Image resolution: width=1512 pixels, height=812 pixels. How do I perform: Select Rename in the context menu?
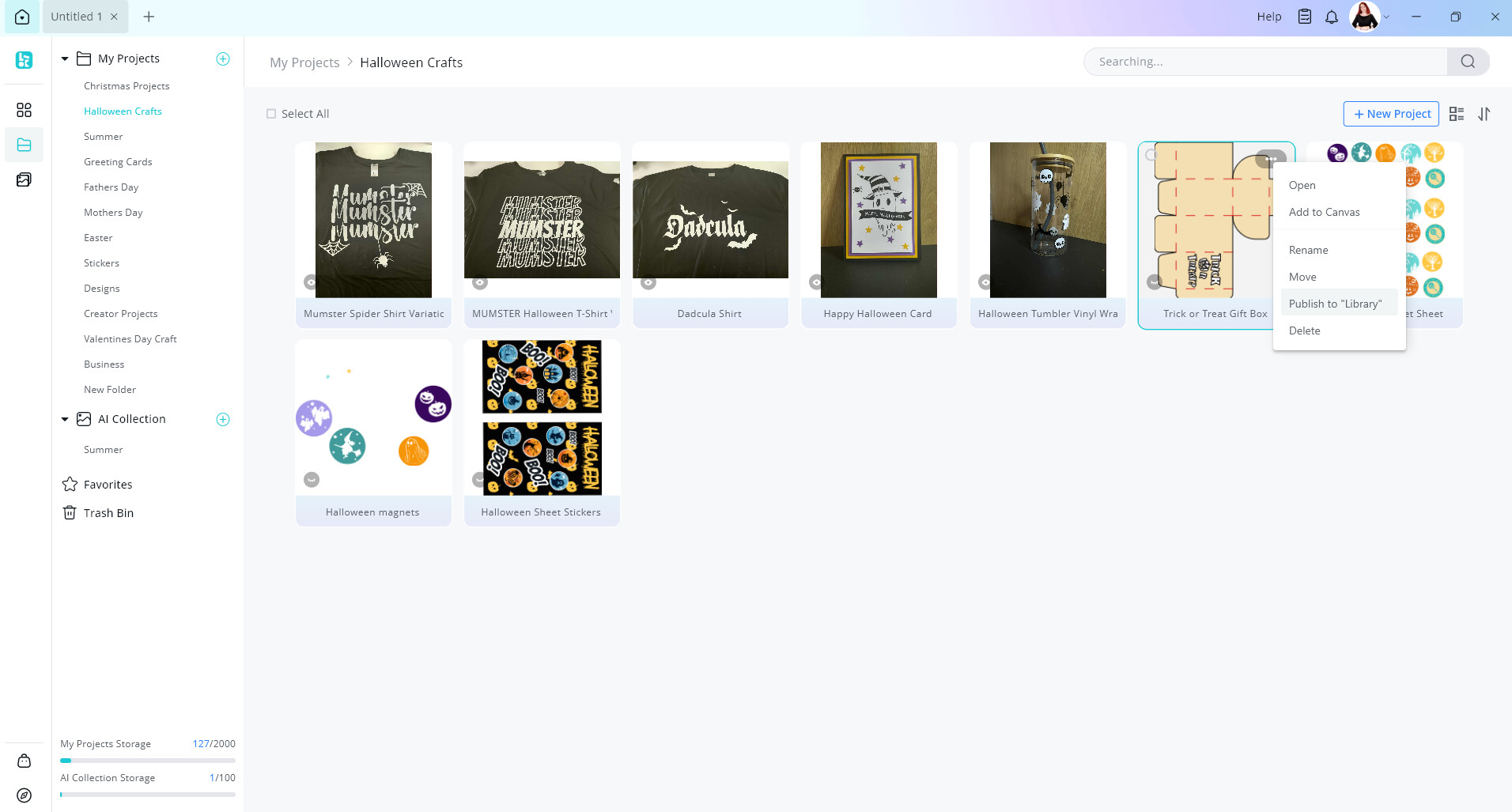[1308, 250]
